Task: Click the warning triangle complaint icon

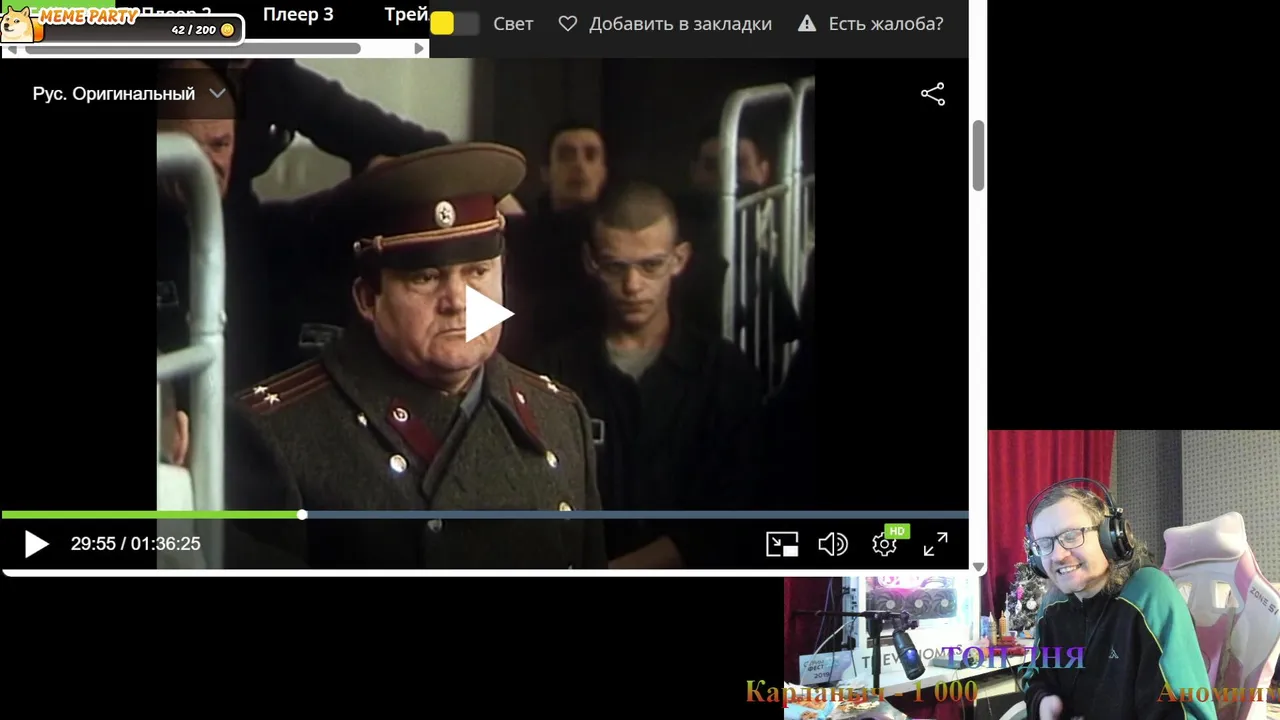Action: (807, 23)
